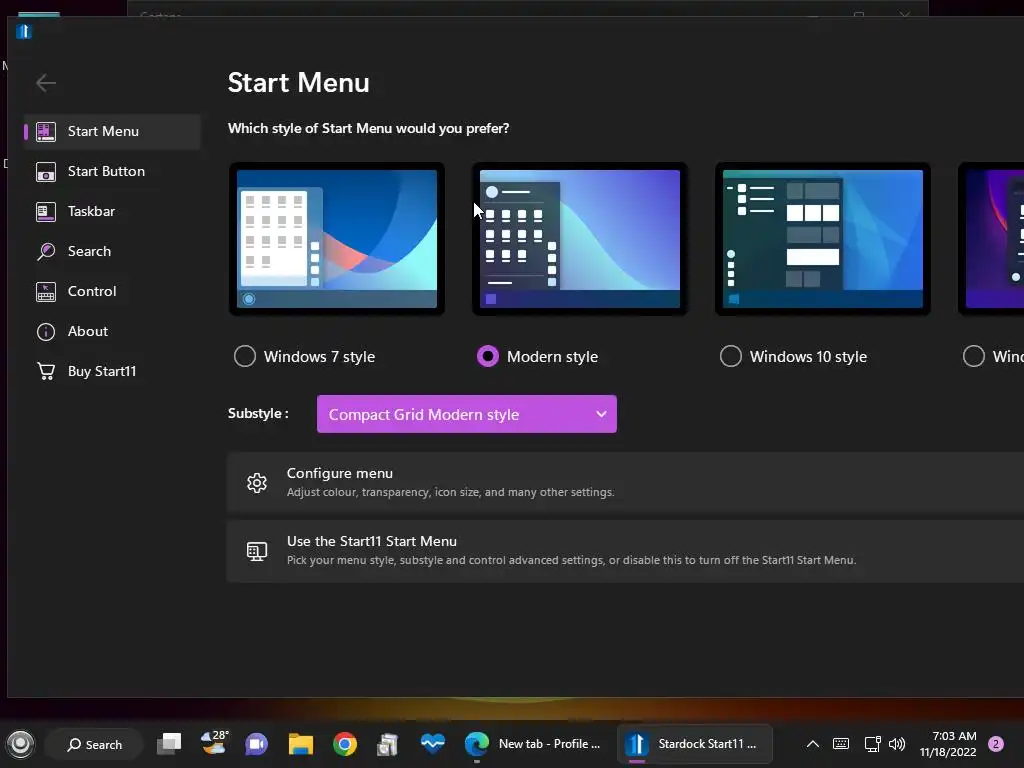
Task: Select the Windows 7 style radio button
Action: [245, 357]
